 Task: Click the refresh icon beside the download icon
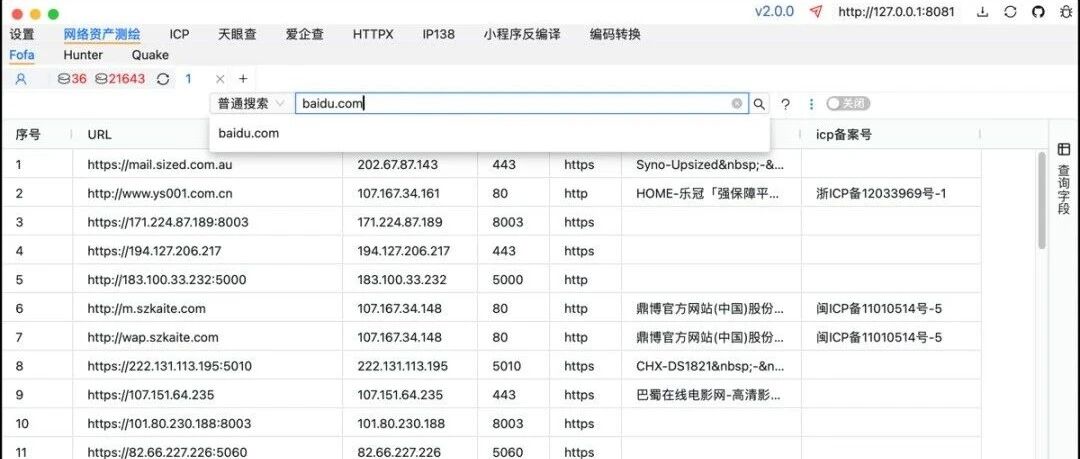coord(1010,12)
